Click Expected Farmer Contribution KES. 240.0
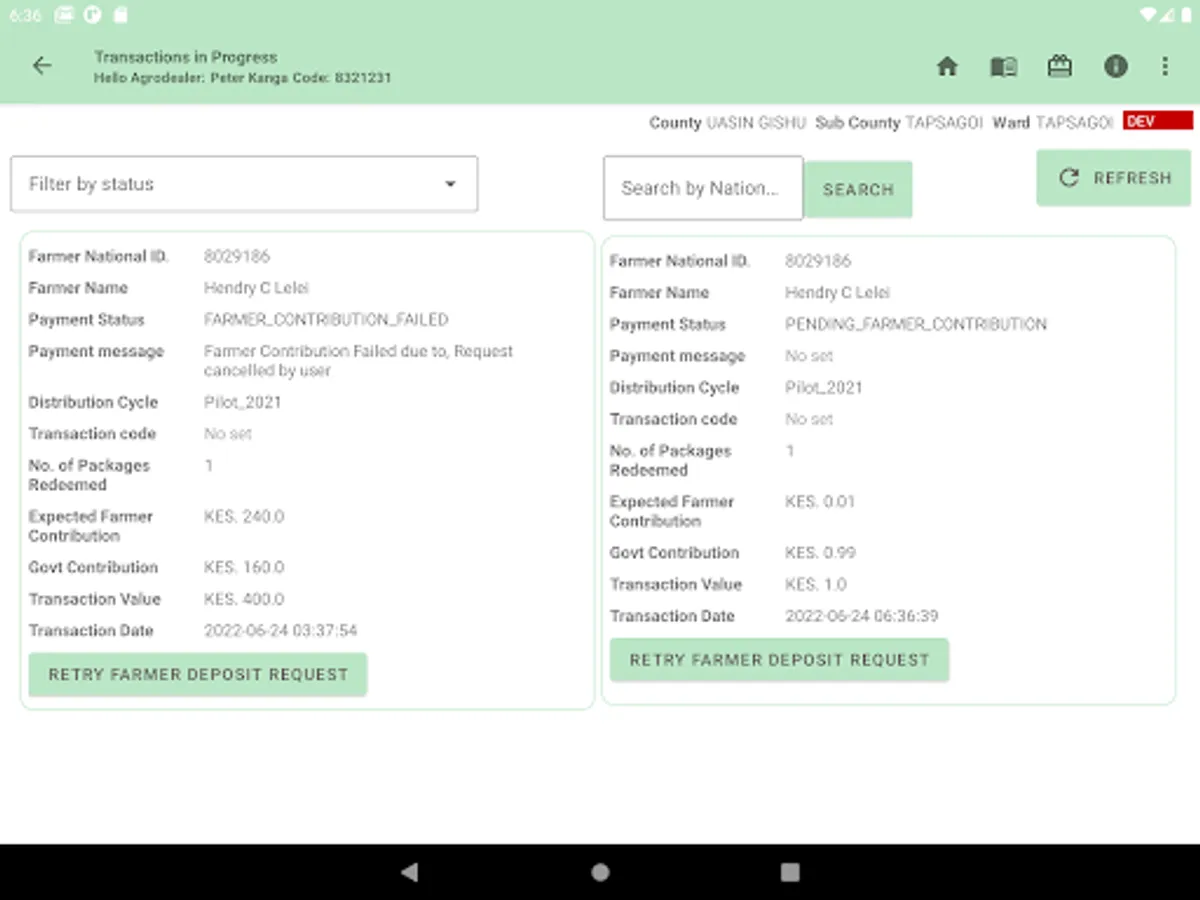 [x=244, y=517]
